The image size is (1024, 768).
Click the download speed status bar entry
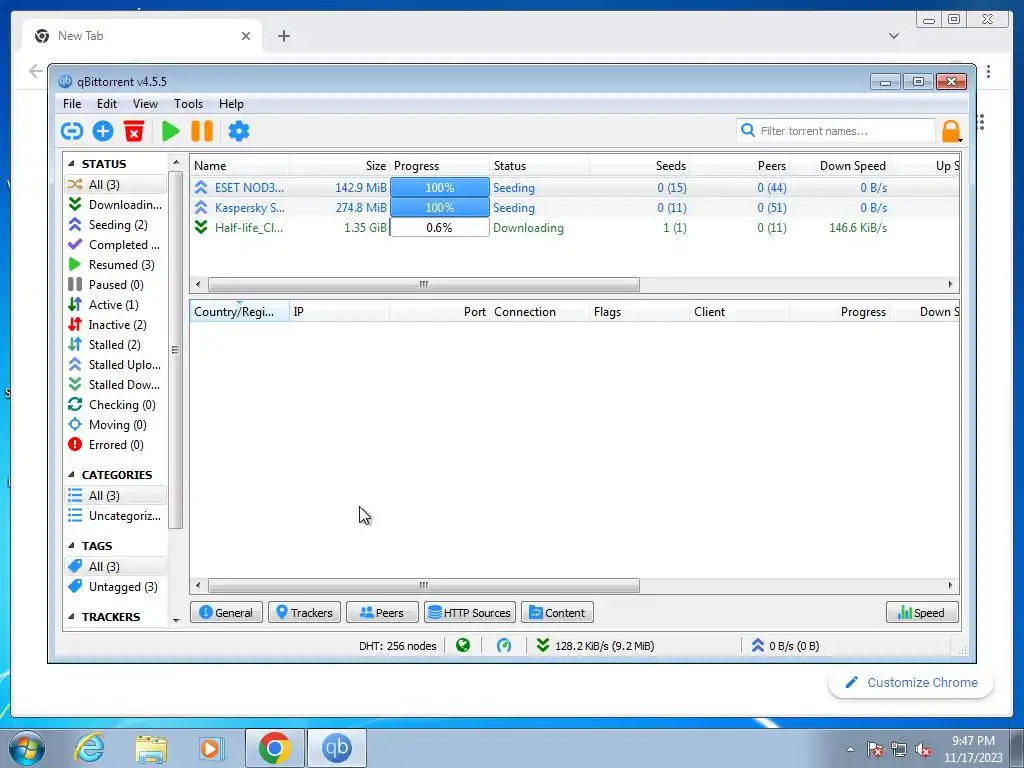point(596,646)
